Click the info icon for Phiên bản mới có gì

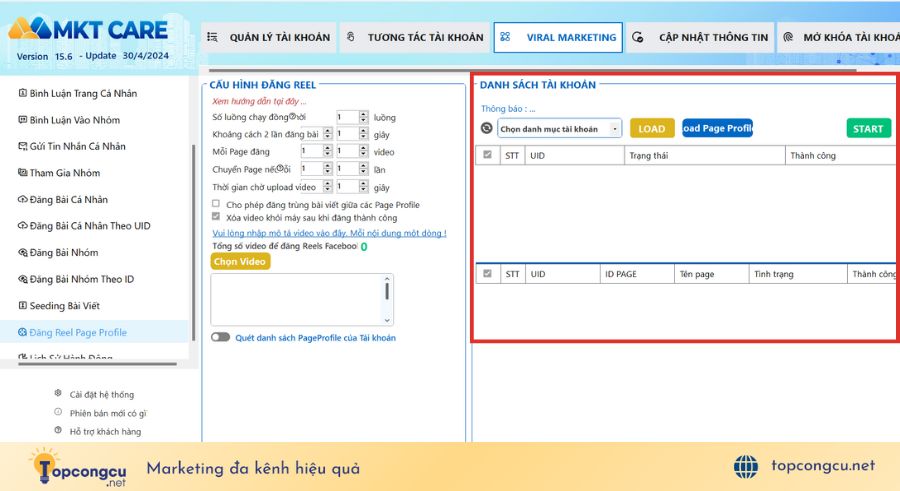[58, 412]
